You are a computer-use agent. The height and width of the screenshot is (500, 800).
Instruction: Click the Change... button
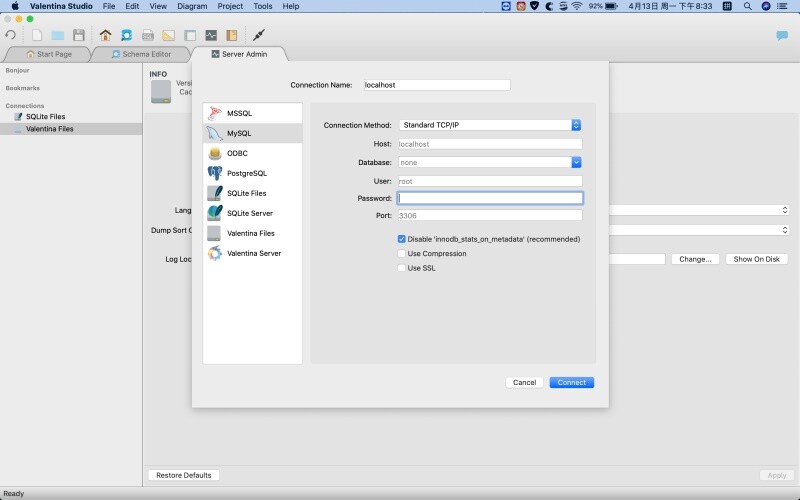(695, 259)
